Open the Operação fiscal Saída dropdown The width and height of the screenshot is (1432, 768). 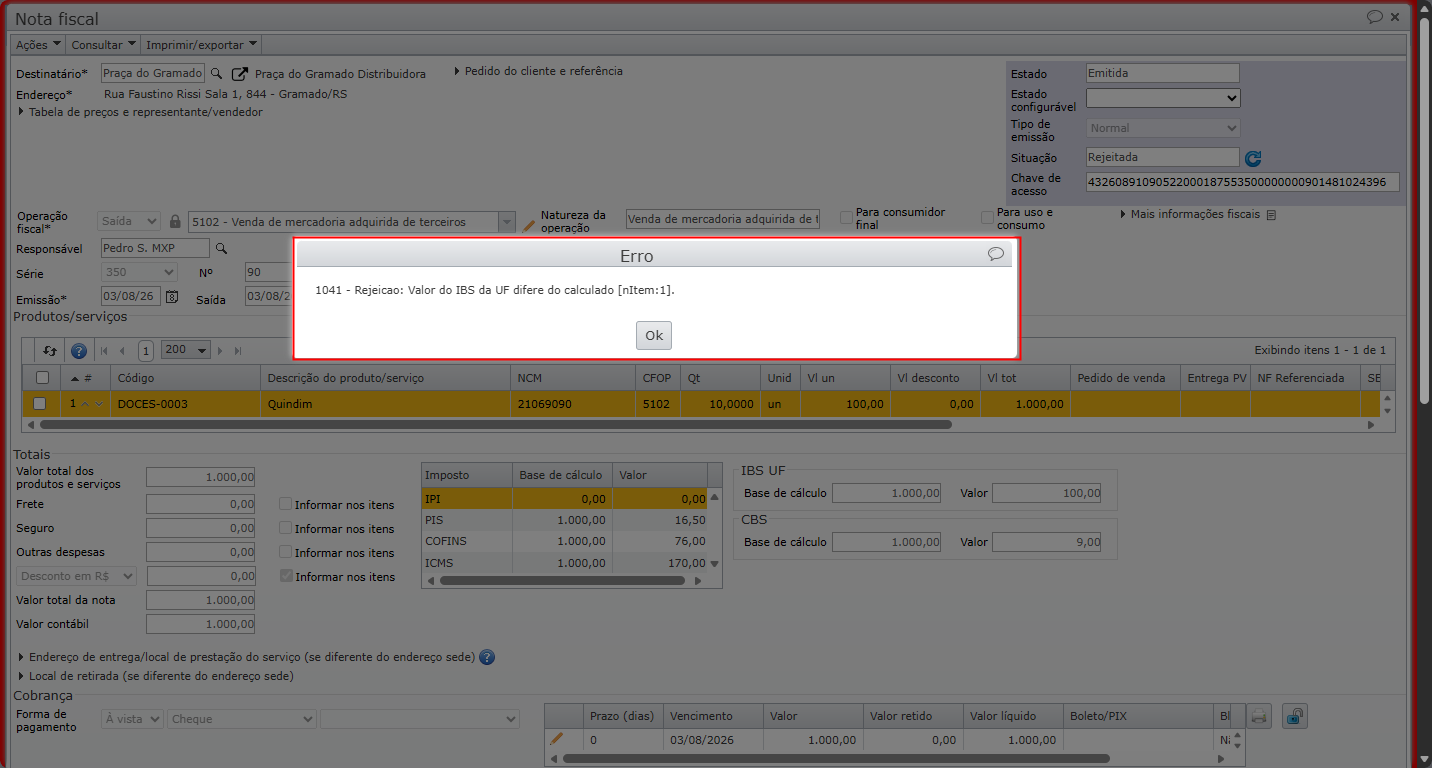click(129, 221)
